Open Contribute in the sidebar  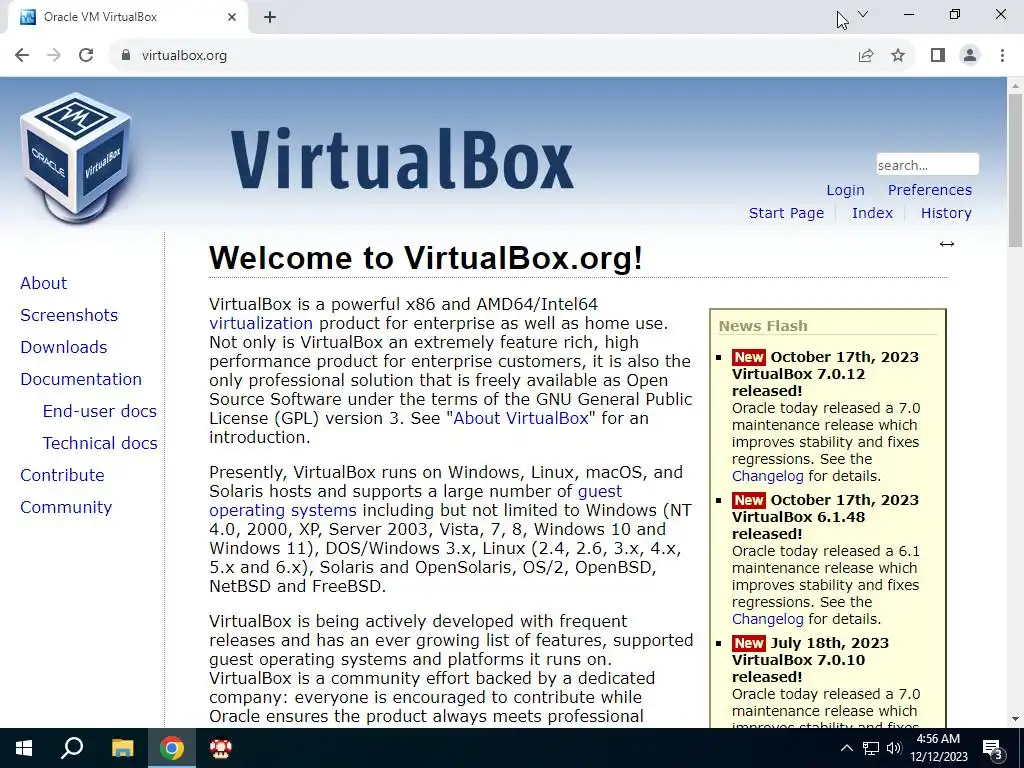(62, 475)
